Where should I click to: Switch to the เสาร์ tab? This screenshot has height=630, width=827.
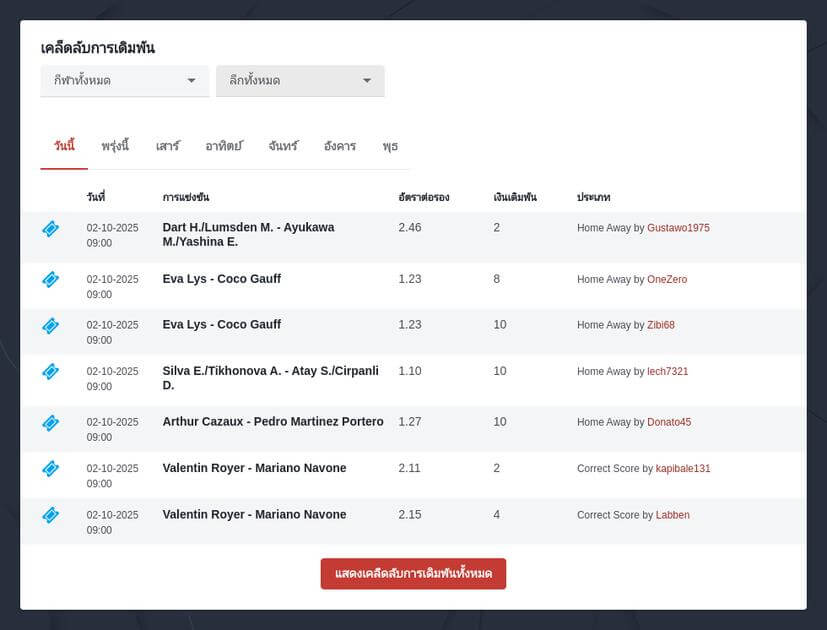click(x=168, y=146)
